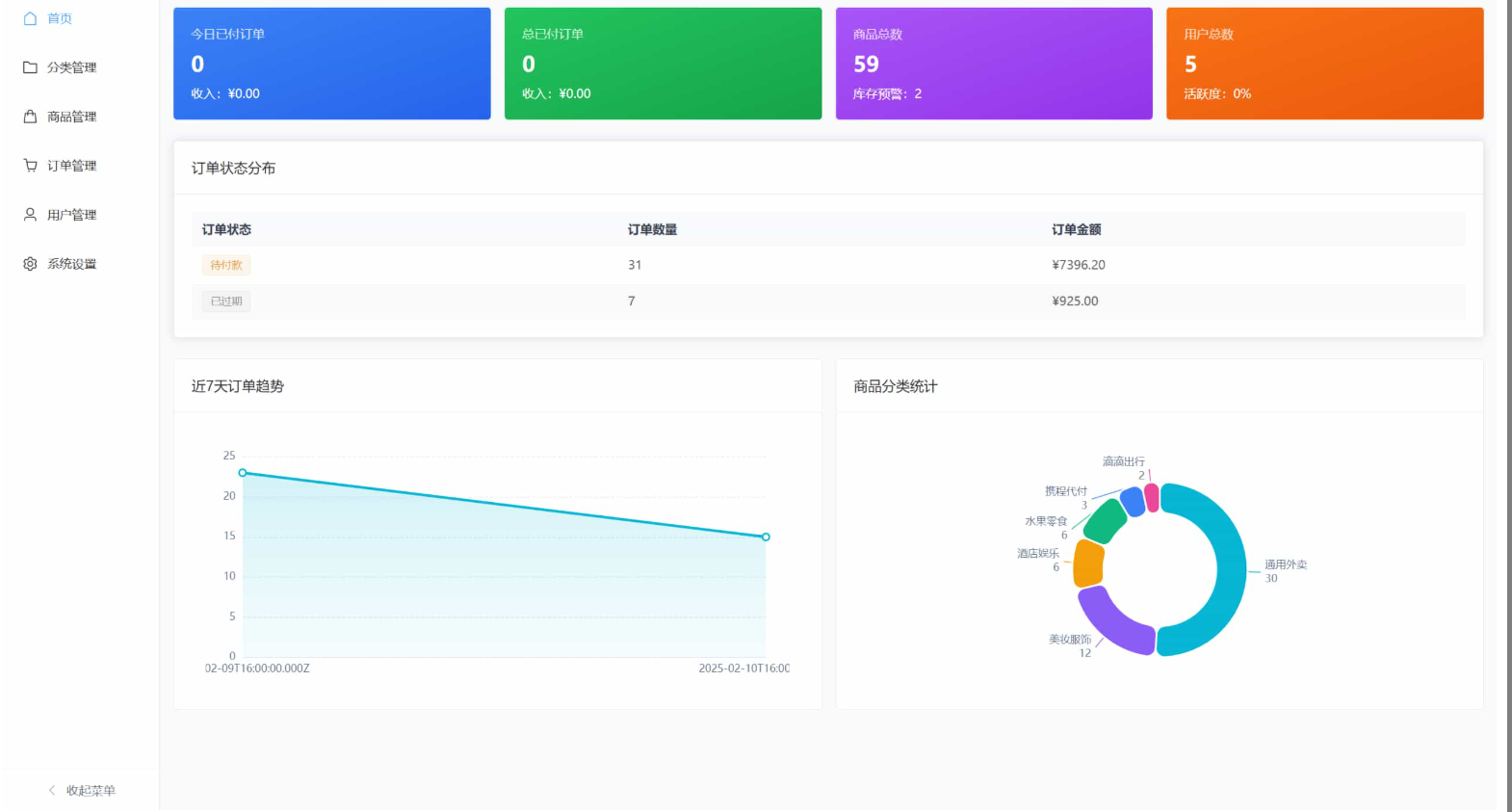
Task: Click the folder icon for 分类管理
Action: pyautogui.click(x=30, y=67)
